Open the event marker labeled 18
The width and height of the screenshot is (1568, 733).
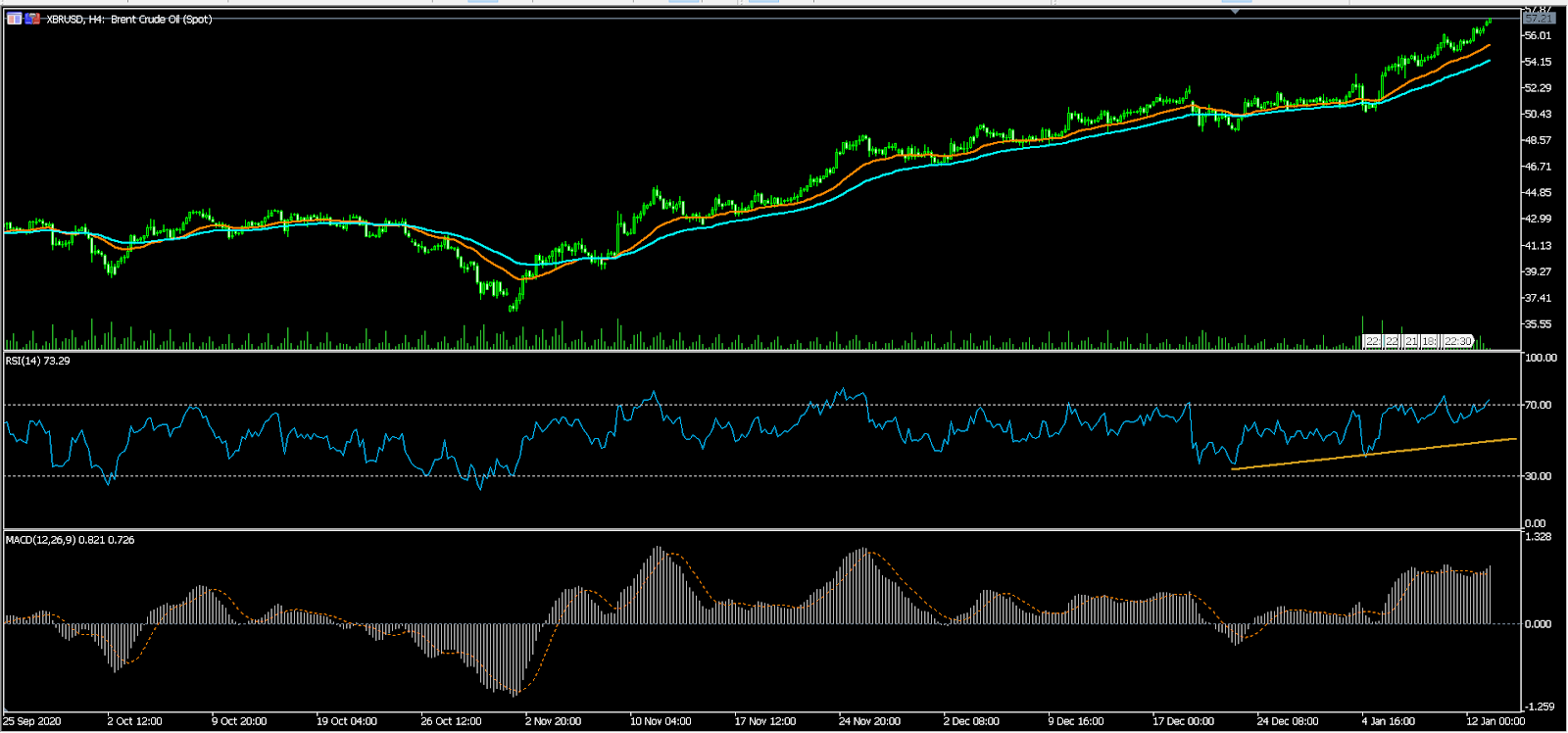coord(1430,341)
